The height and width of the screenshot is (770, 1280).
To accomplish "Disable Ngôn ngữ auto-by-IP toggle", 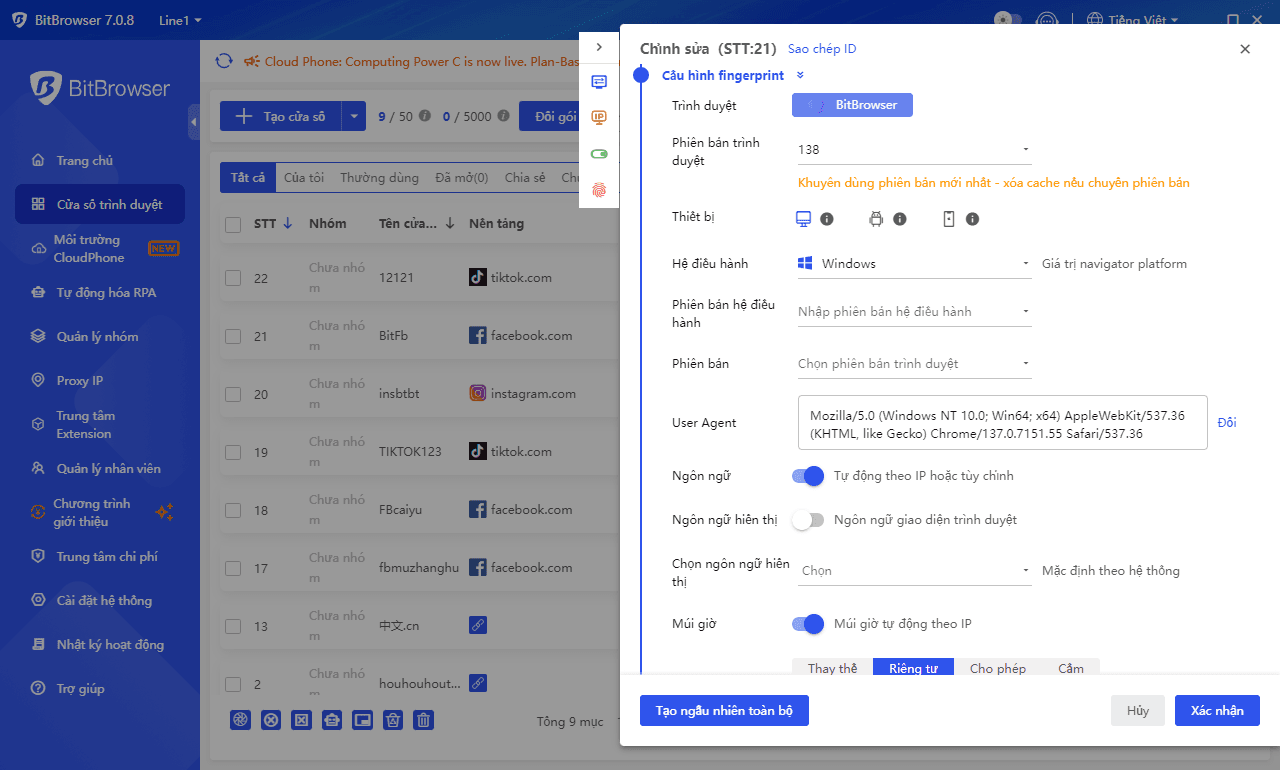I will tap(807, 476).
